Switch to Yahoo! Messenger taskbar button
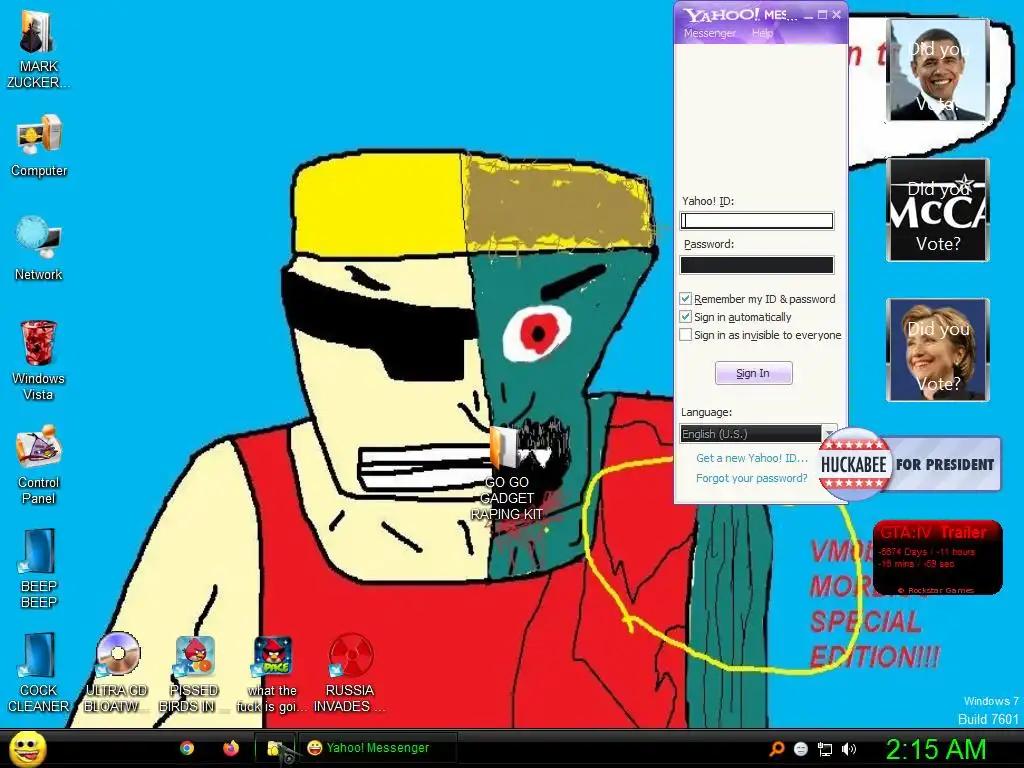 [377, 748]
